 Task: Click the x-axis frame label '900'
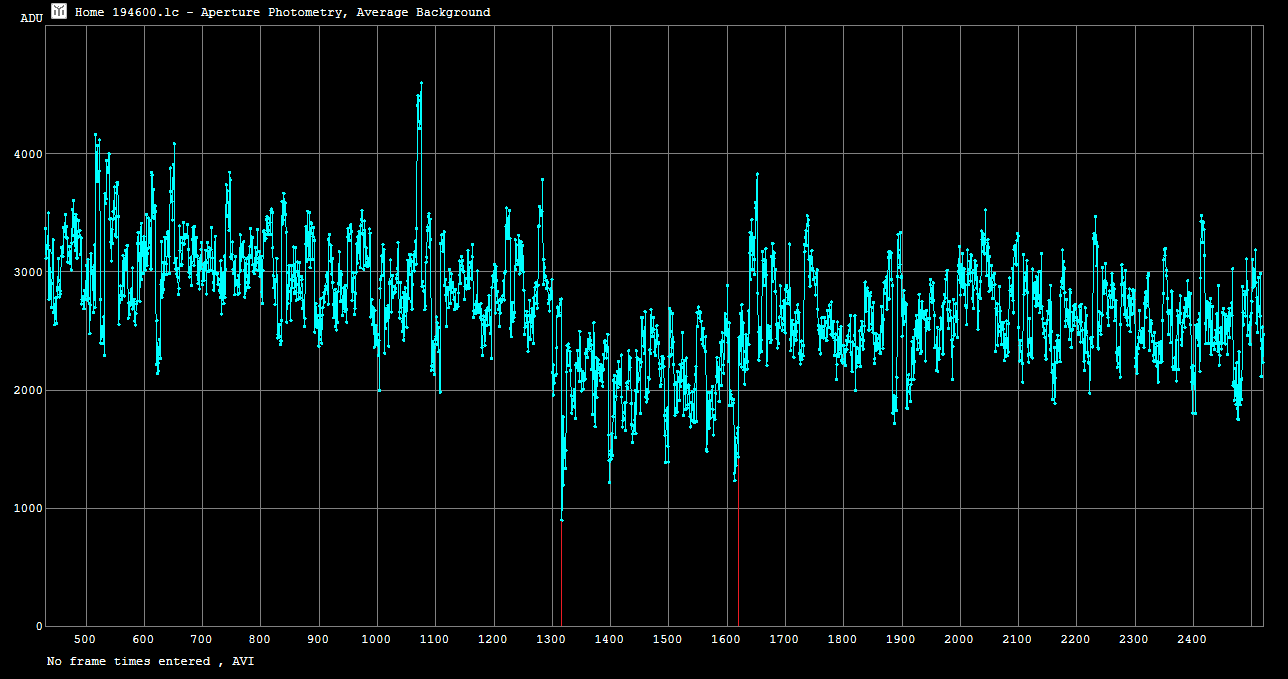coord(318,639)
